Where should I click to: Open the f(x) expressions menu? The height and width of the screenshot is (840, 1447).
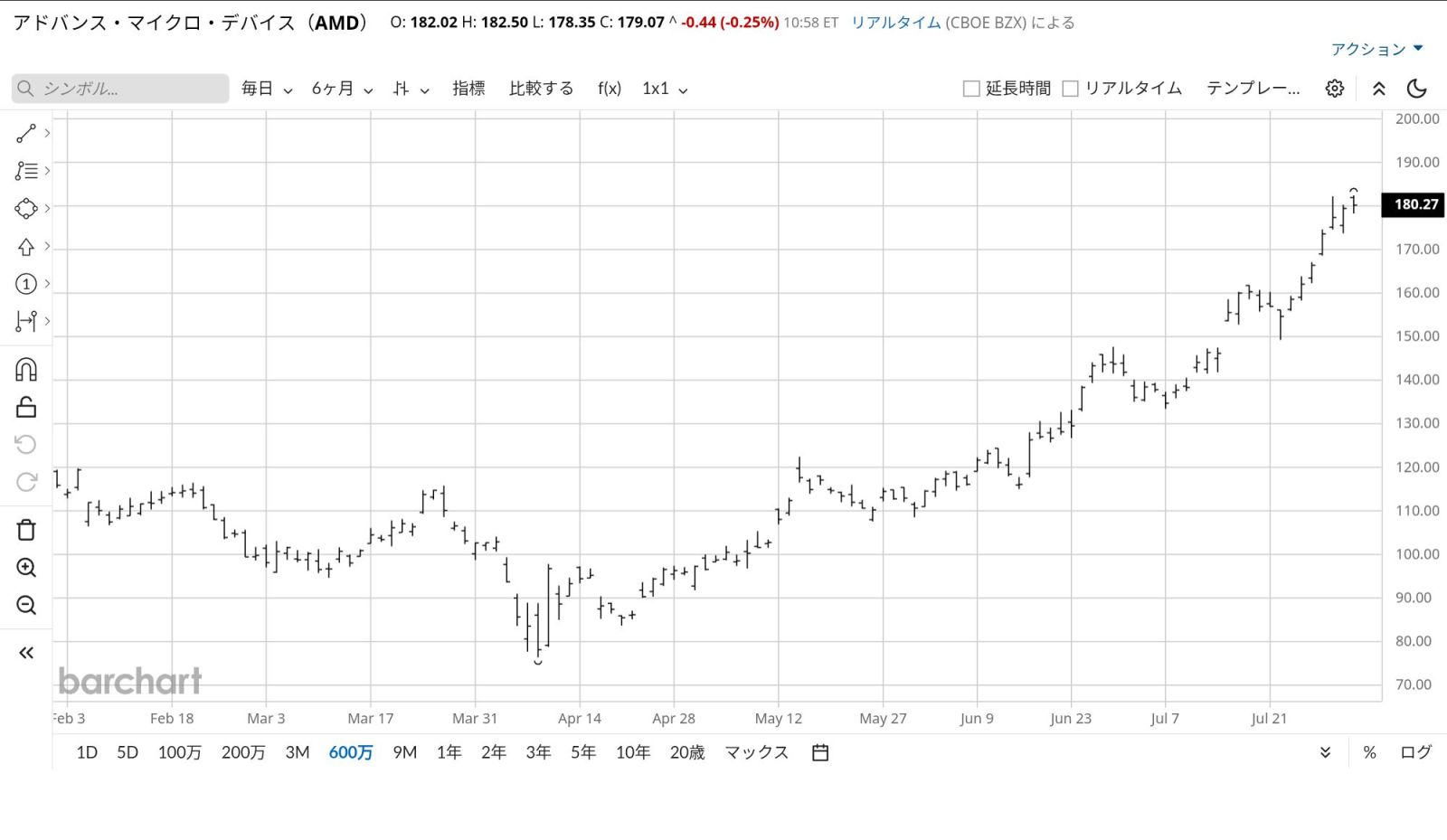click(x=610, y=89)
